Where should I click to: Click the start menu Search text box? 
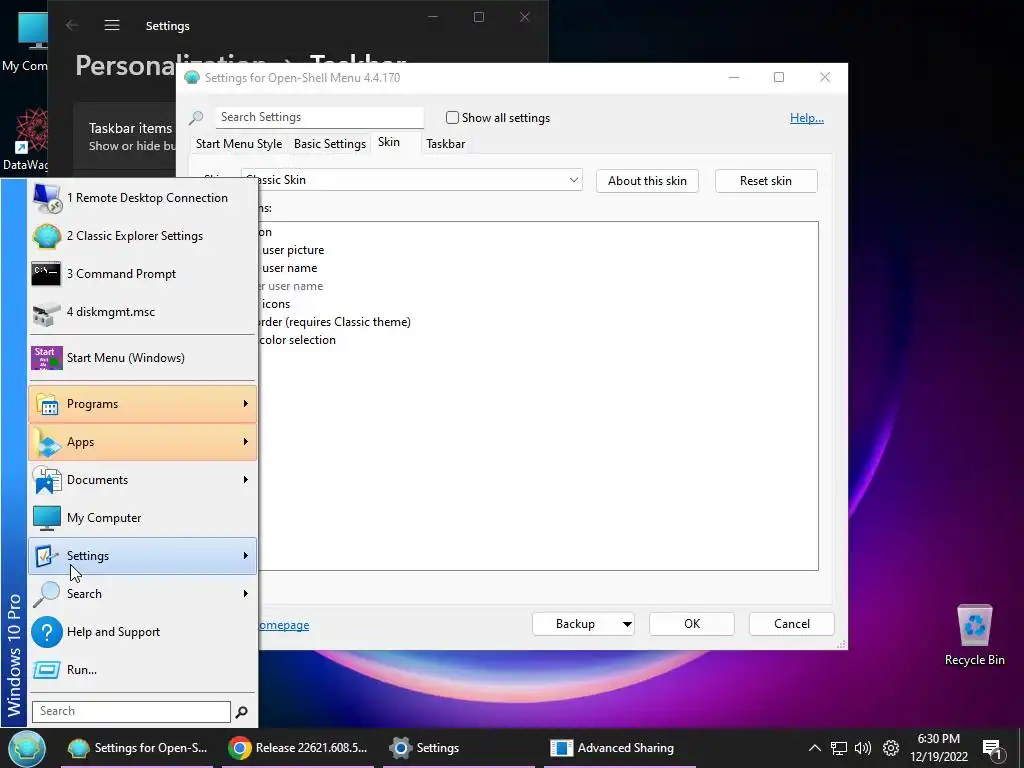pos(131,711)
